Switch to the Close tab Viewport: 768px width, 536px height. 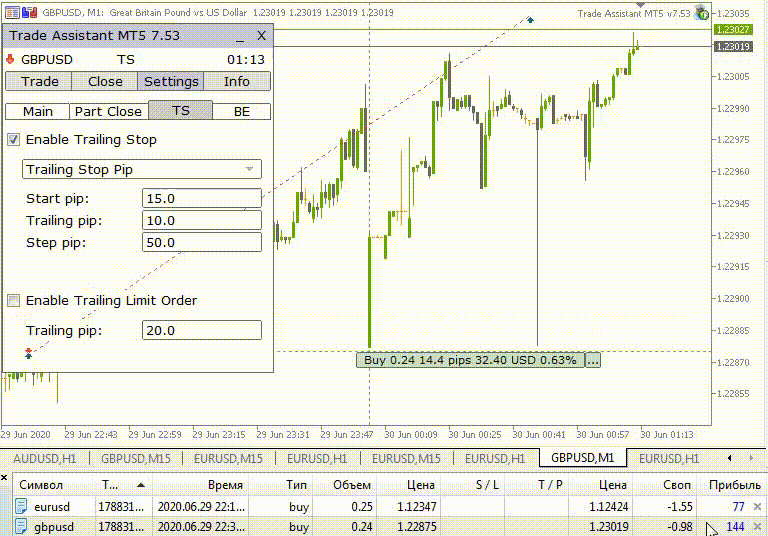[x=105, y=81]
